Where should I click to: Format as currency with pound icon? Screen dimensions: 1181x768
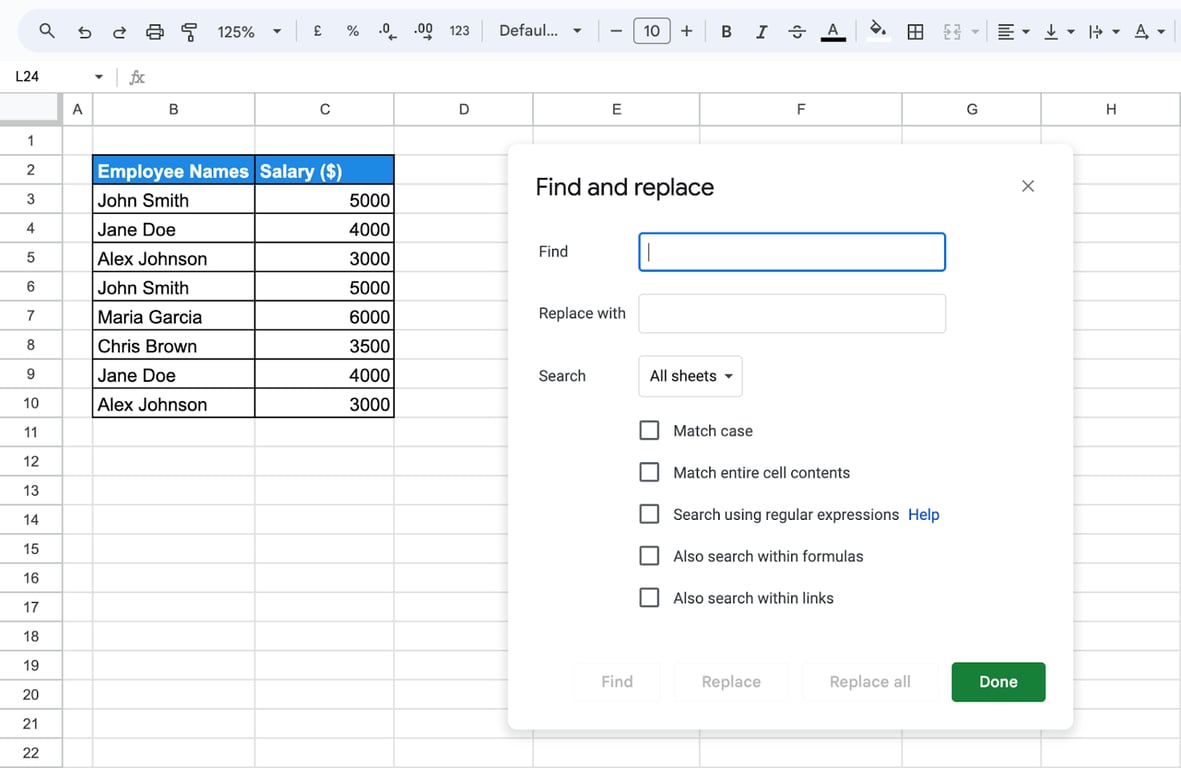(318, 31)
